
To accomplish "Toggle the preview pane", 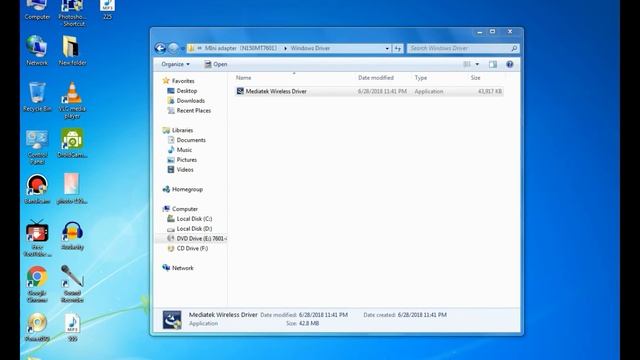I will coord(493,64).
